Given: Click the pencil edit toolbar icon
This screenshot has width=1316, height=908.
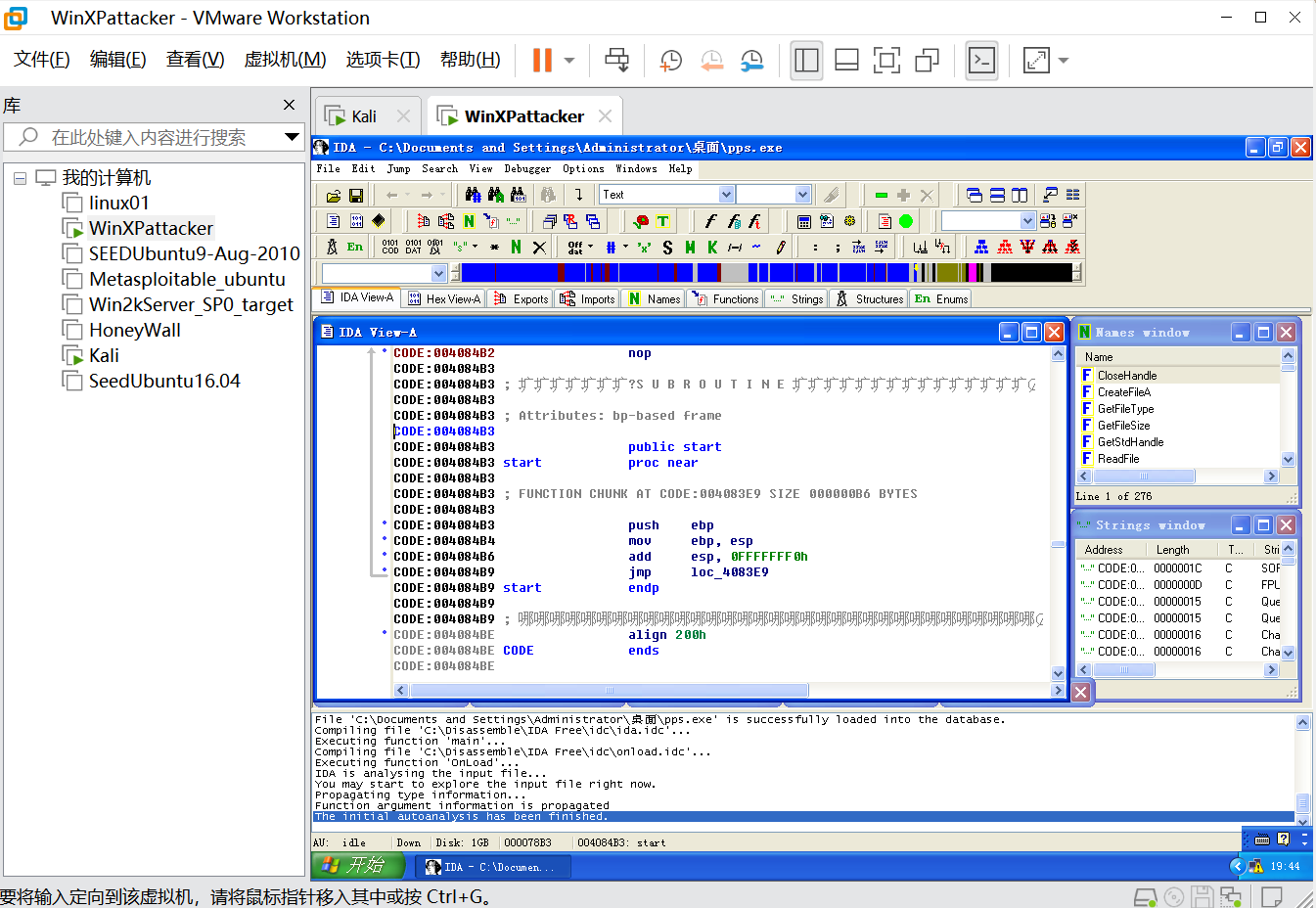Looking at the screenshot, I should tap(781, 248).
